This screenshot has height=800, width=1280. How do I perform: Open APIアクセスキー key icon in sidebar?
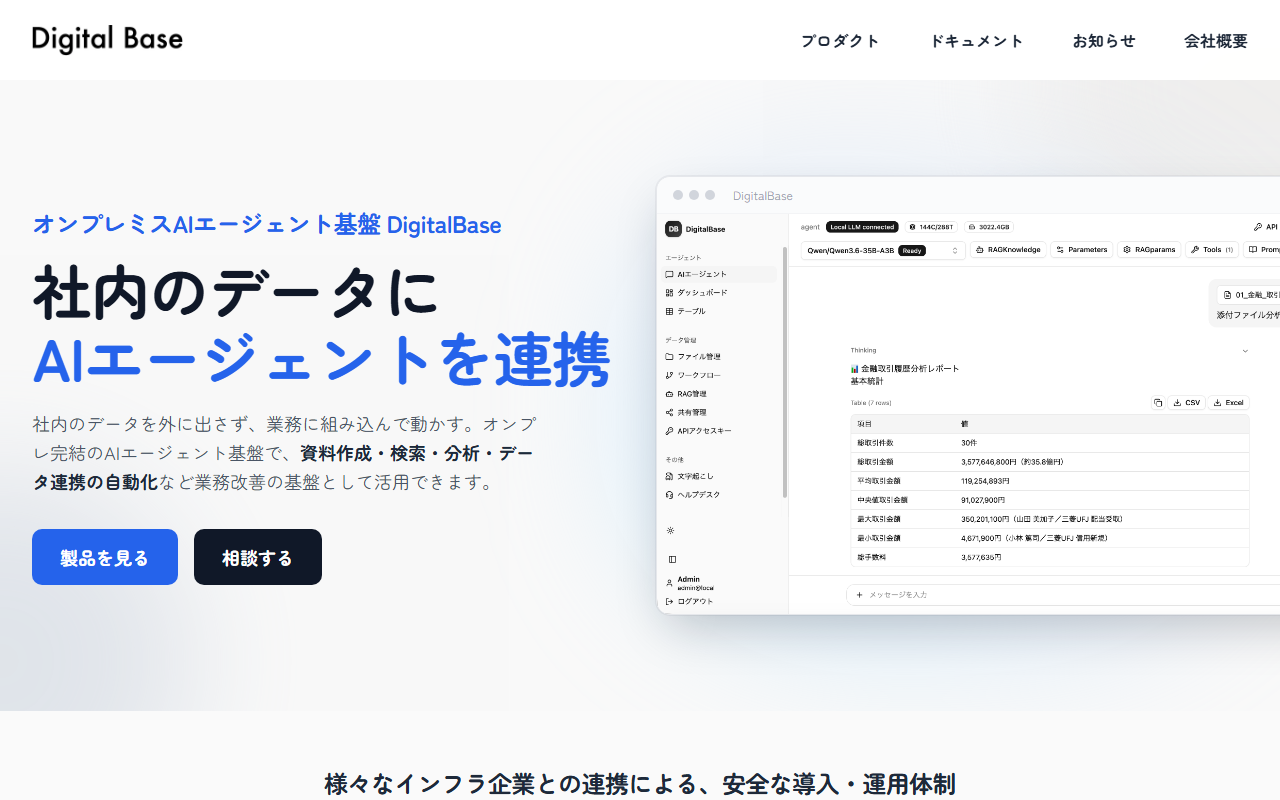[669, 431]
